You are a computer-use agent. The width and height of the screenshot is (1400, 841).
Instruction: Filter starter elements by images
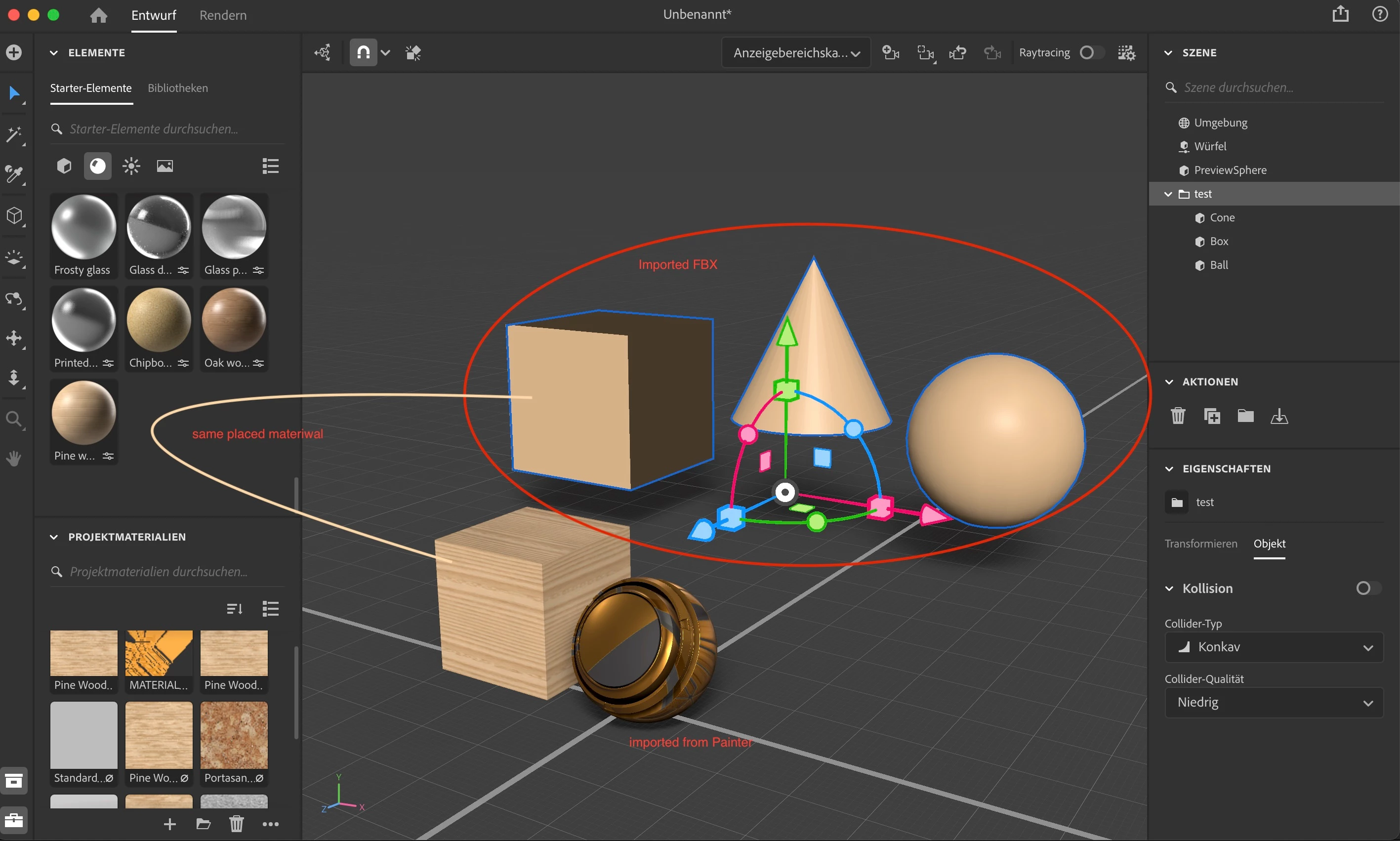(165, 166)
